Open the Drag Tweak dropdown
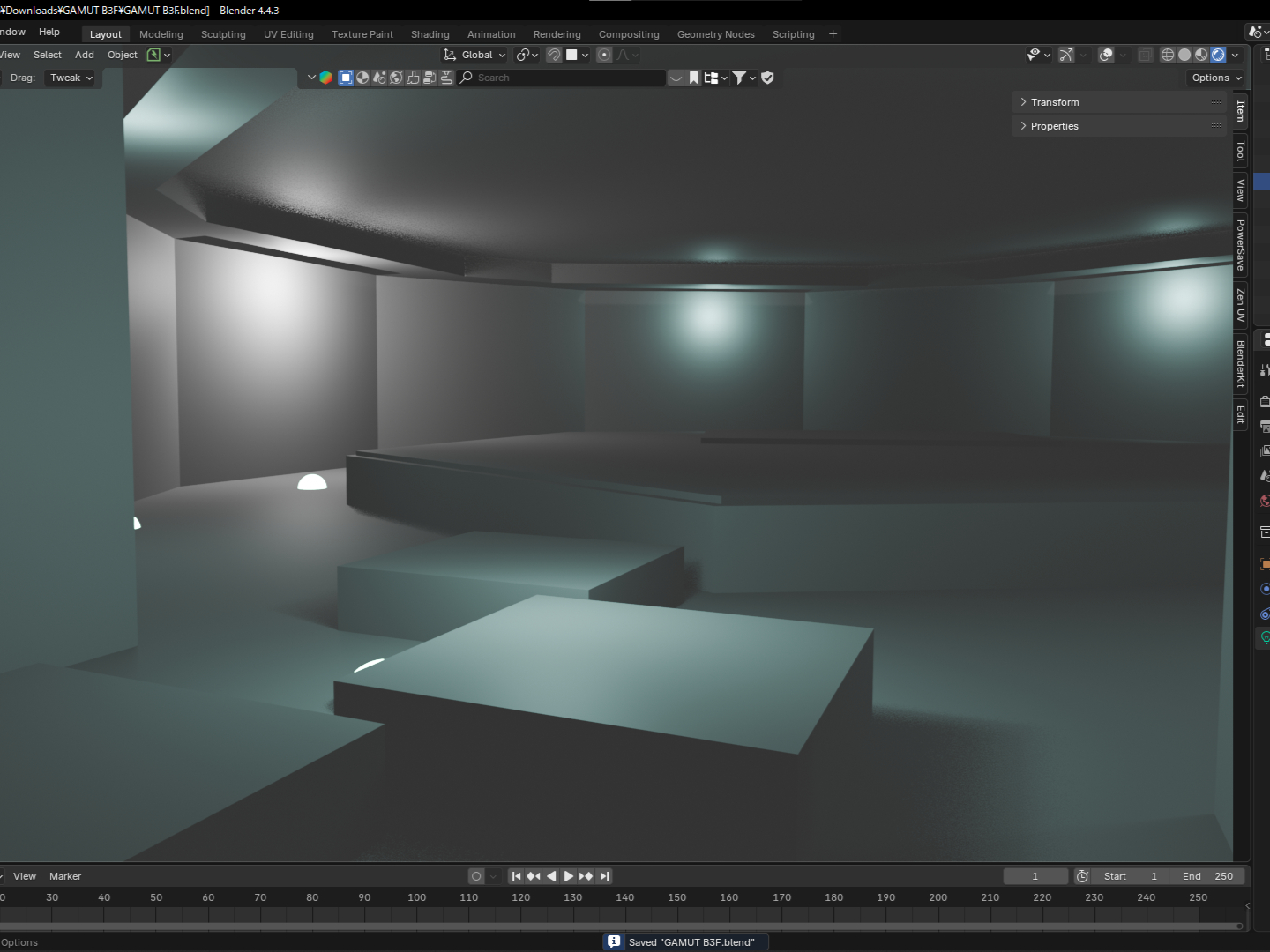 click(71, 78)
